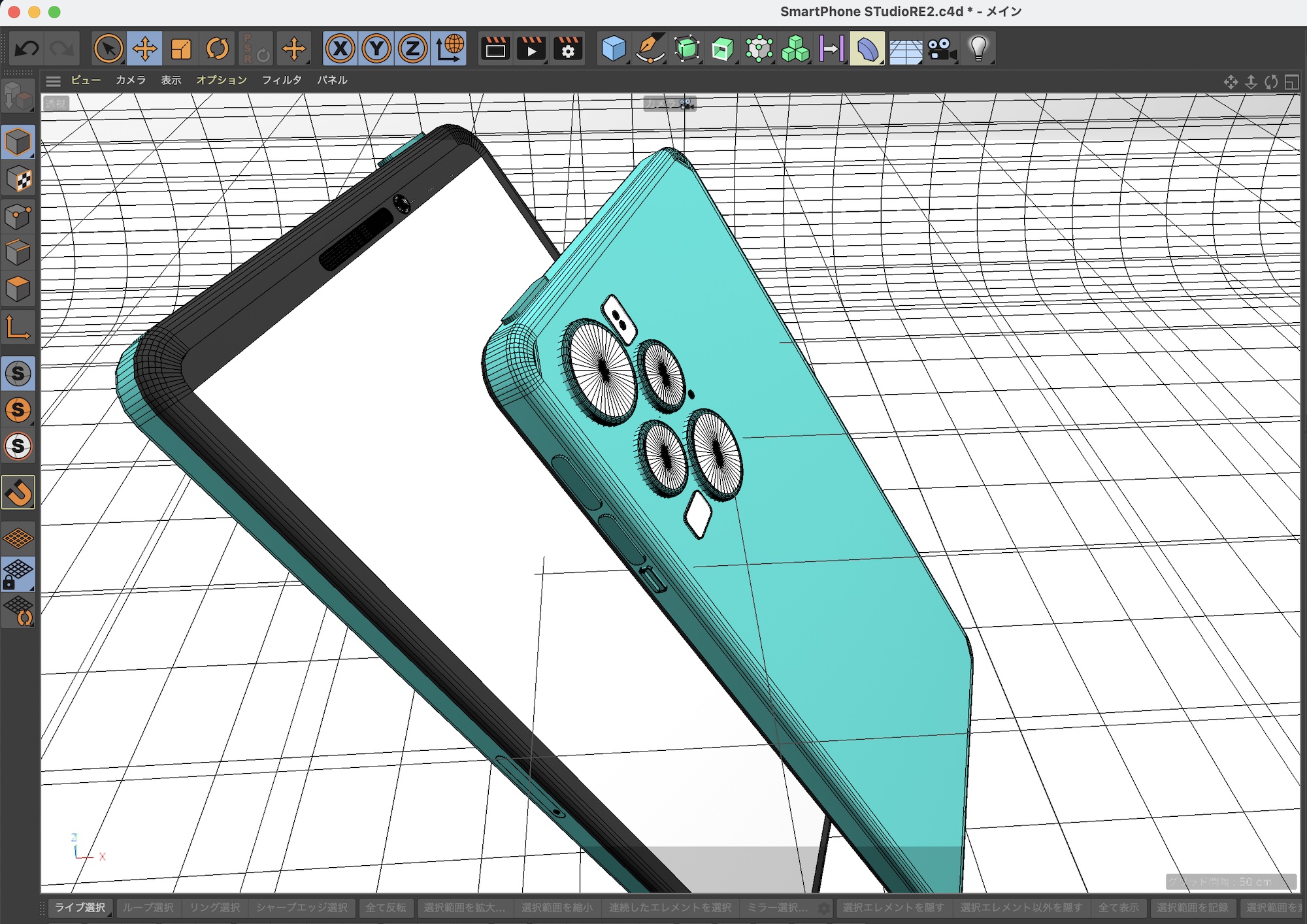Screen dimensions: 1307x924
Task: Click the Render to Picture Viewer icon
Action: (x=531, y=48)
